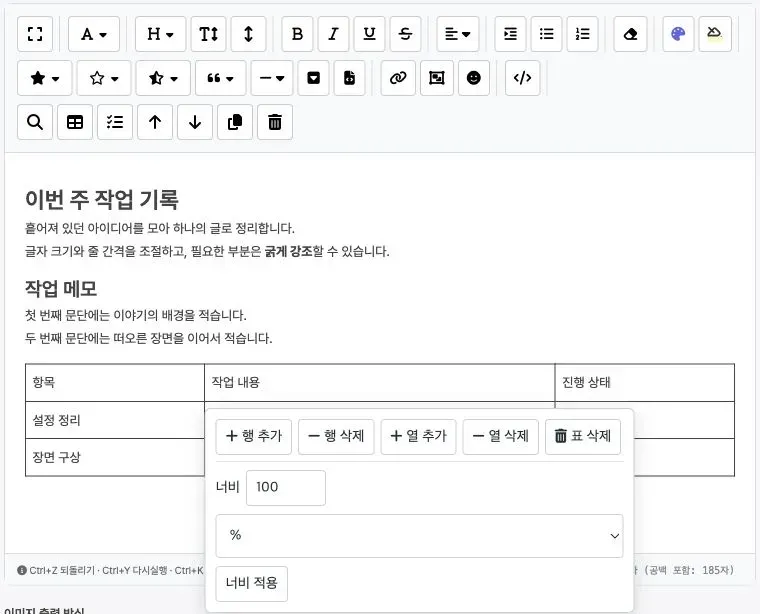Click the indent icon
760x614 pixels.
tap(510, 34)
